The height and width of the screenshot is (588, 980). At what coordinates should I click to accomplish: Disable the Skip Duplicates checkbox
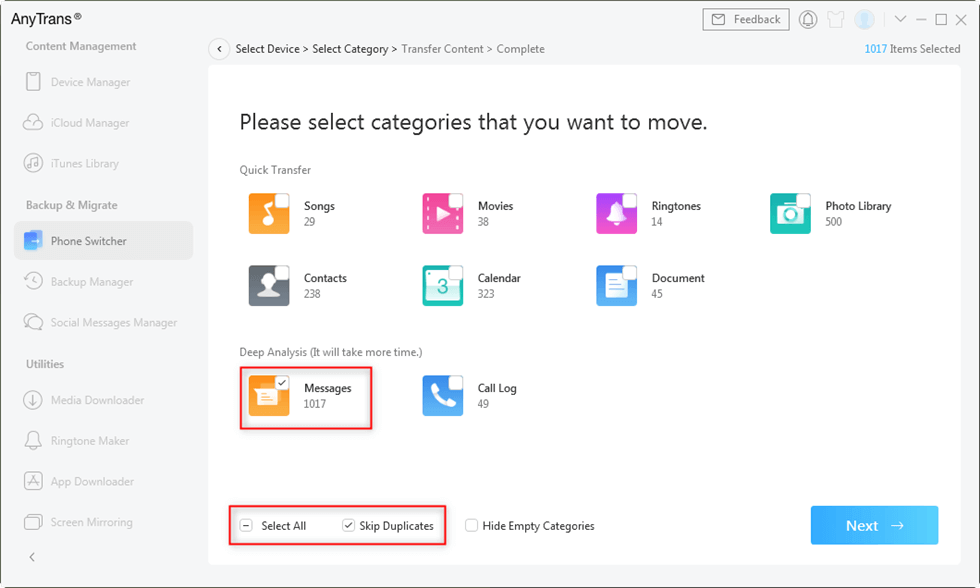pyautogui.click(x=348, y=526)
